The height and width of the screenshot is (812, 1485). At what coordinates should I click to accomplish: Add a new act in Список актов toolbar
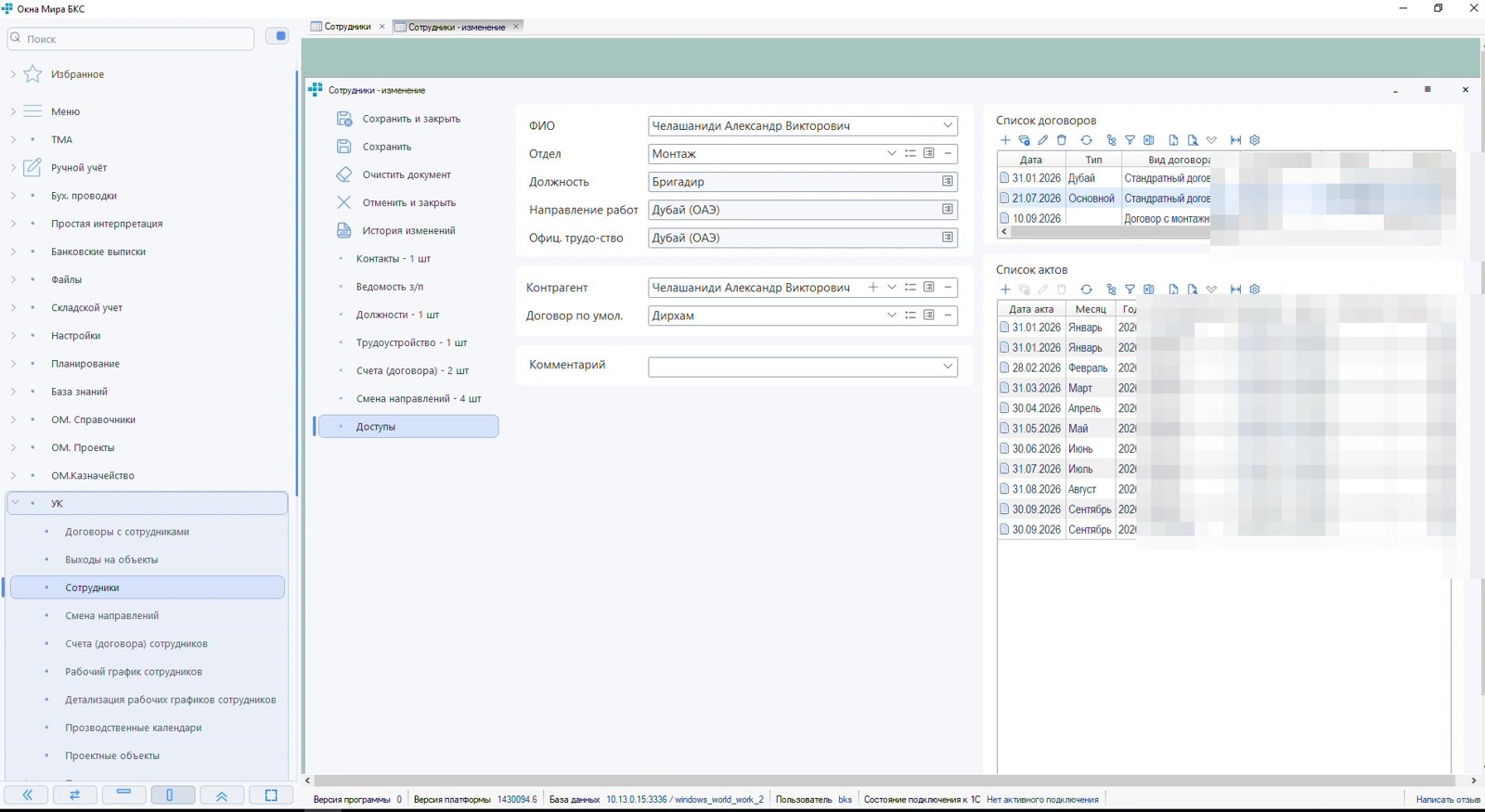(x=1005, y=290)
